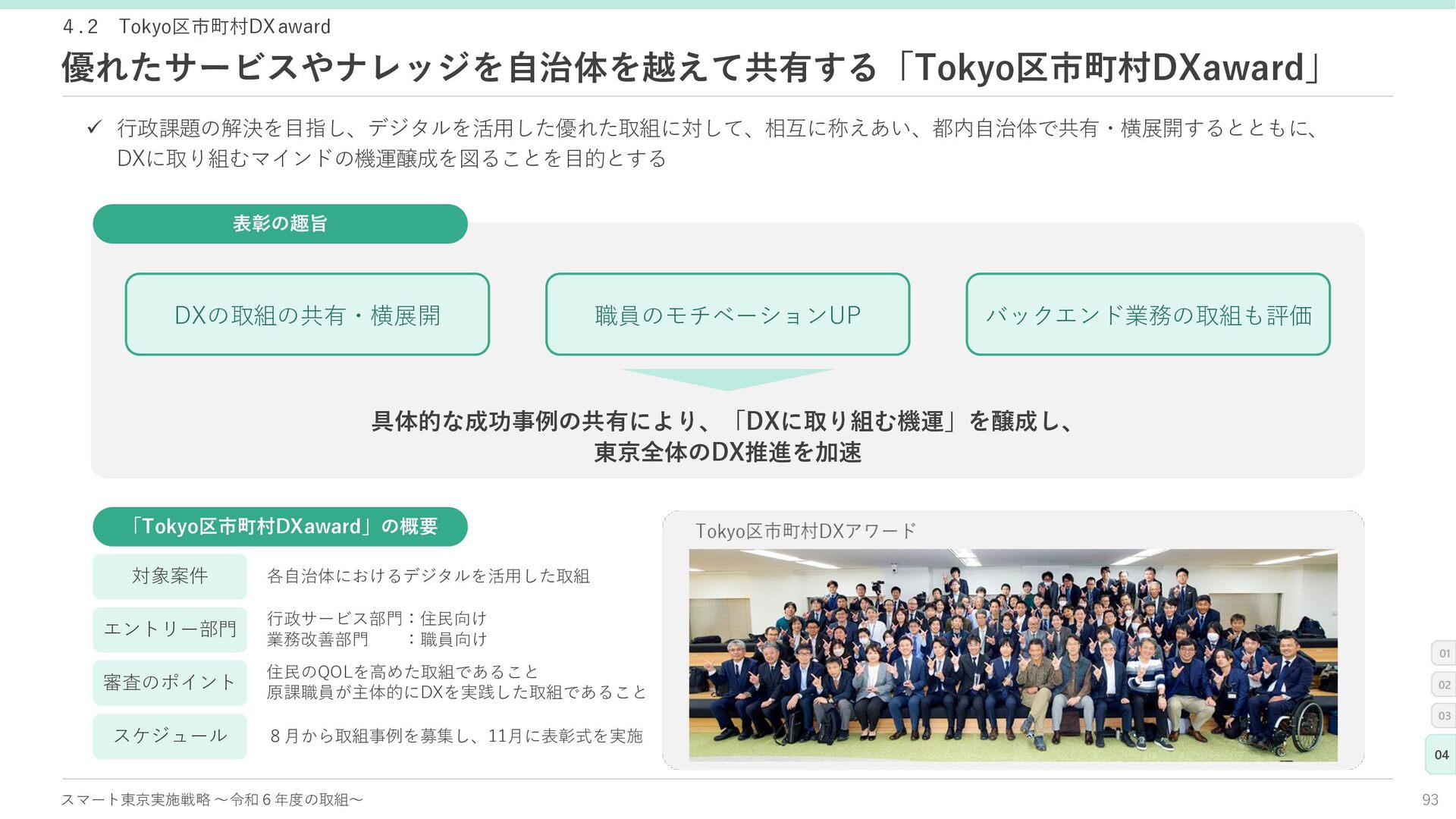Click the スケジュール label cell
The image size is (1456, 819).
click(170, 736)
